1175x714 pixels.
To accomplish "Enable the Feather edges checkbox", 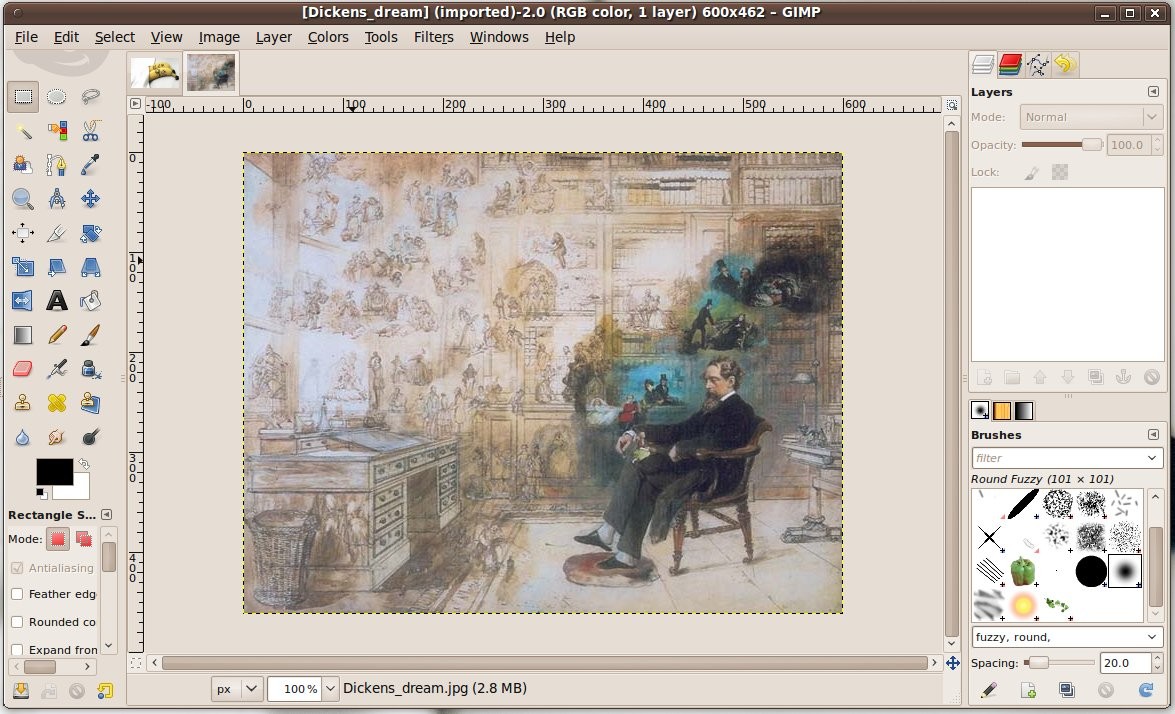I will coord(17,594).
